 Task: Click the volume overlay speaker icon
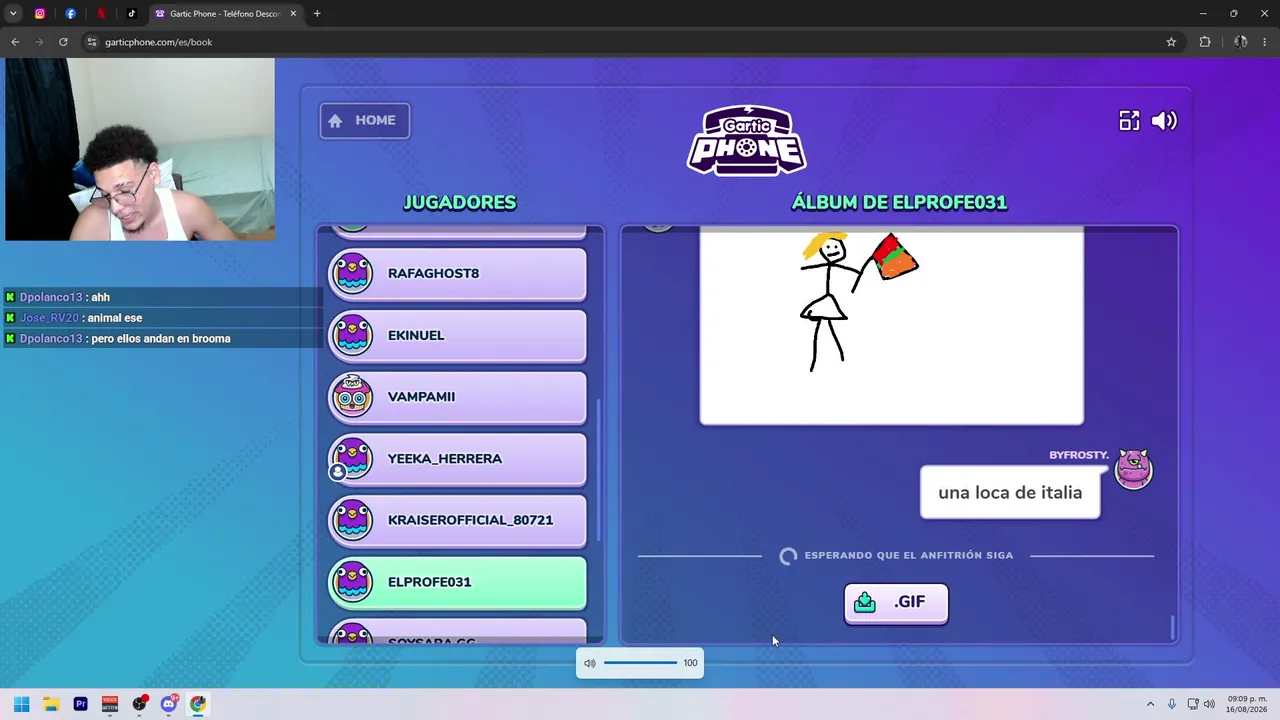tap(590, 663)
